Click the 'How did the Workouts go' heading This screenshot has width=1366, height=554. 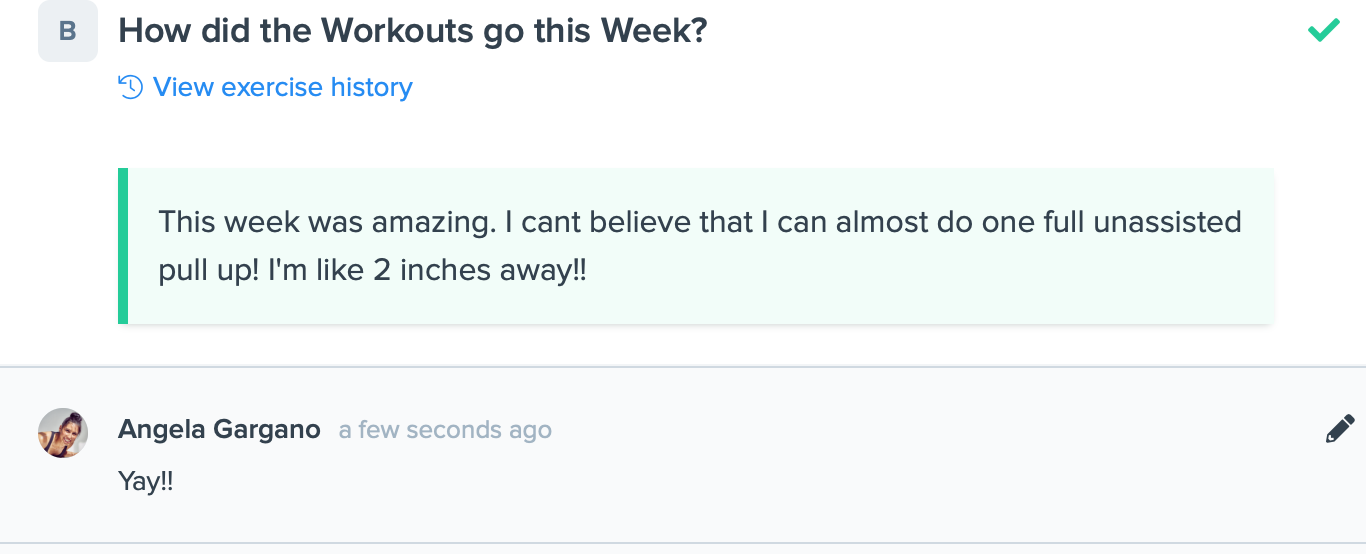pyautogui.click(x=413, y=31)
